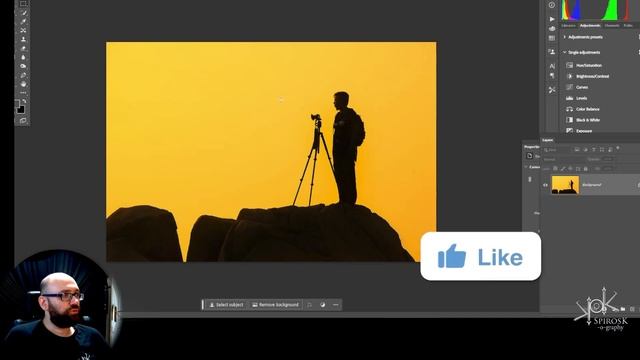Toggle lock position icon
Image resolution: width=640 pixels, height=360 pixels.
coord(570,169)
